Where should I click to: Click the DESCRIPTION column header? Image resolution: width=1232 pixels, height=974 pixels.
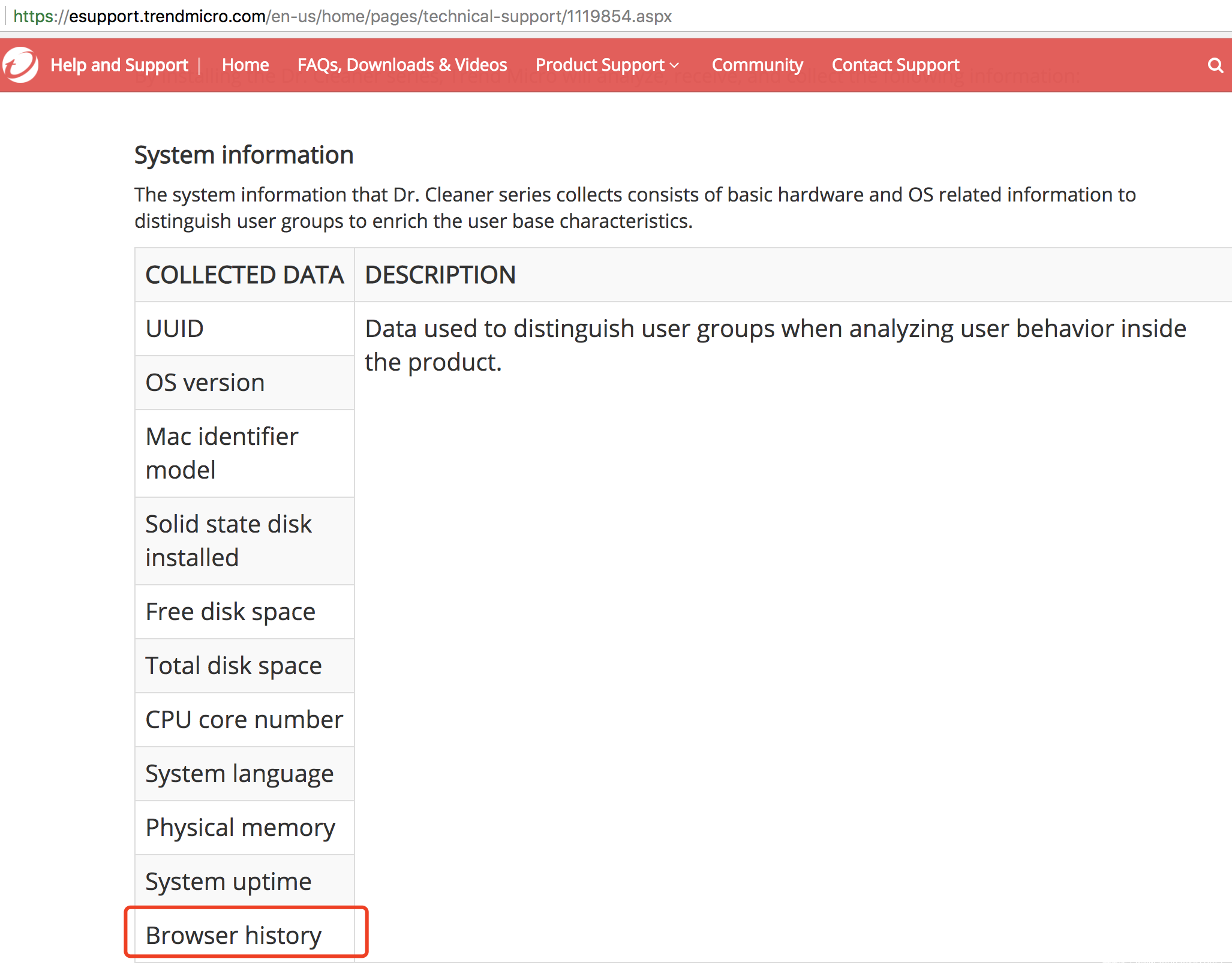pos(440,275)
